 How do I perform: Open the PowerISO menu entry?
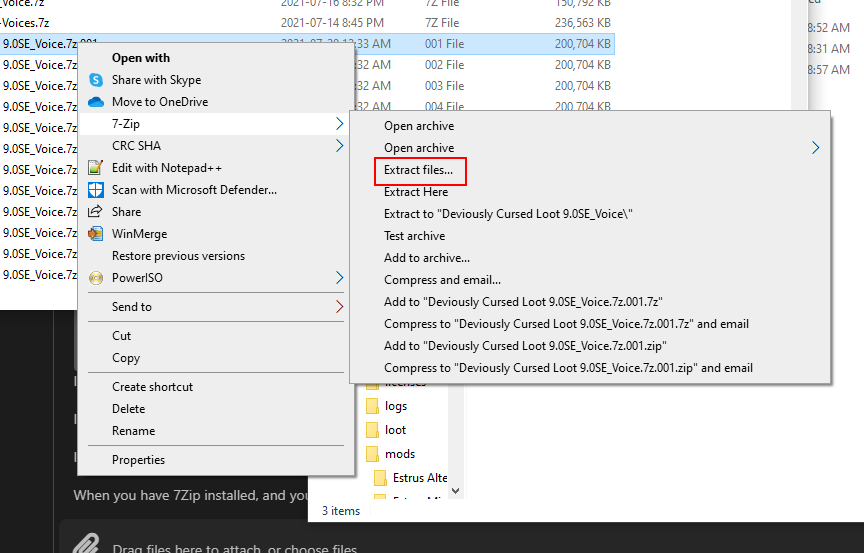(x=215, y=278)
